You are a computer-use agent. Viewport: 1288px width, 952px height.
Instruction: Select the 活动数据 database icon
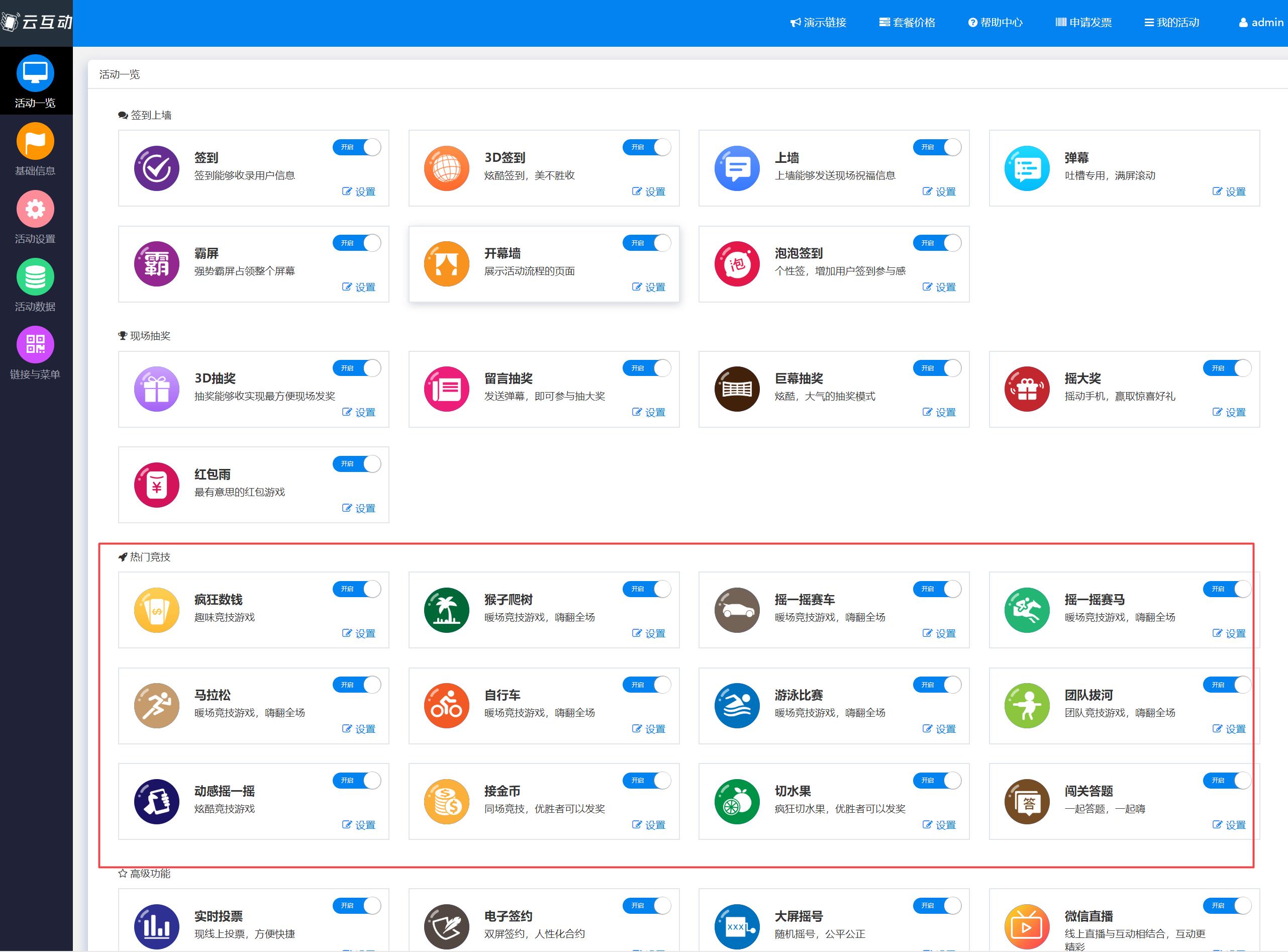(x=35, y=277)
